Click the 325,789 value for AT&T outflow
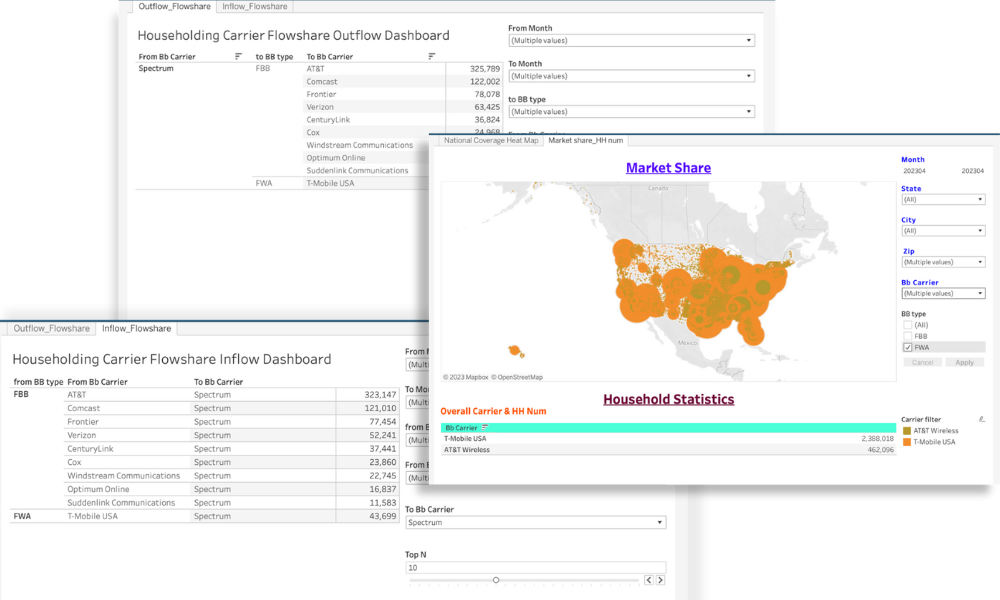The image size is (1000, 600). click(485, 69)
